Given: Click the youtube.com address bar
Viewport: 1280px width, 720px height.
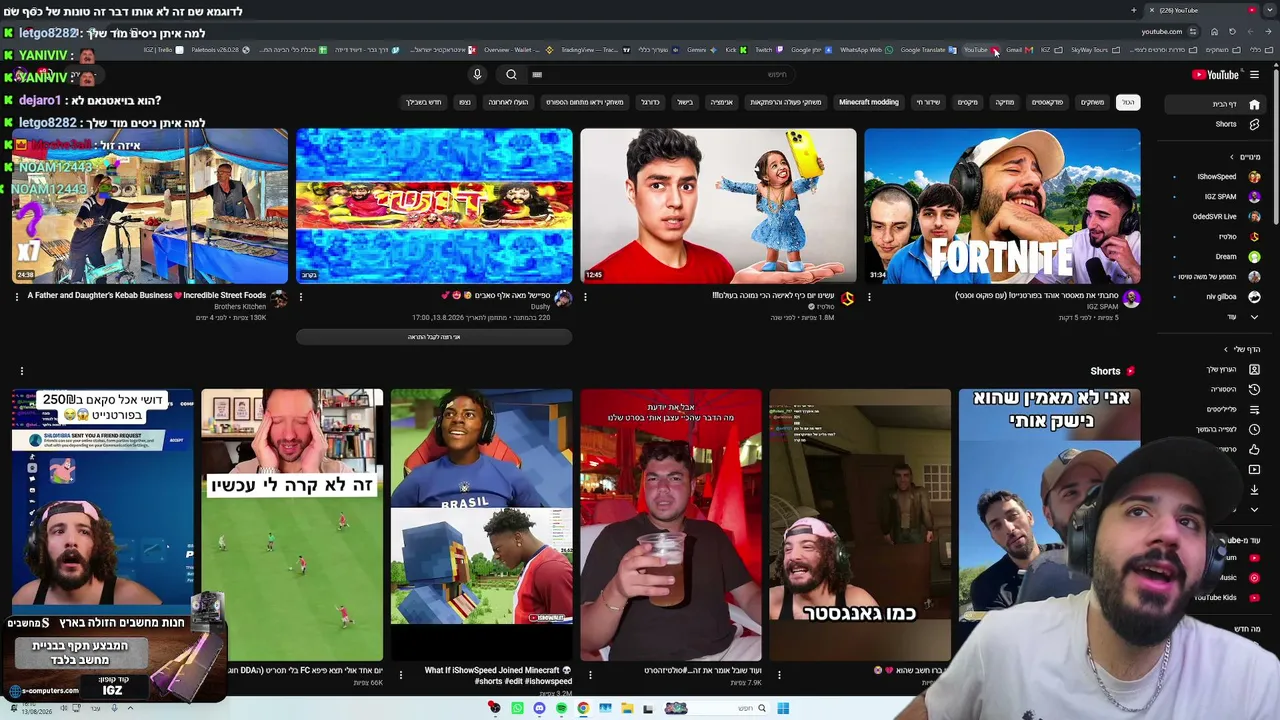Looking at the screenshot, I should [1162, 31].
